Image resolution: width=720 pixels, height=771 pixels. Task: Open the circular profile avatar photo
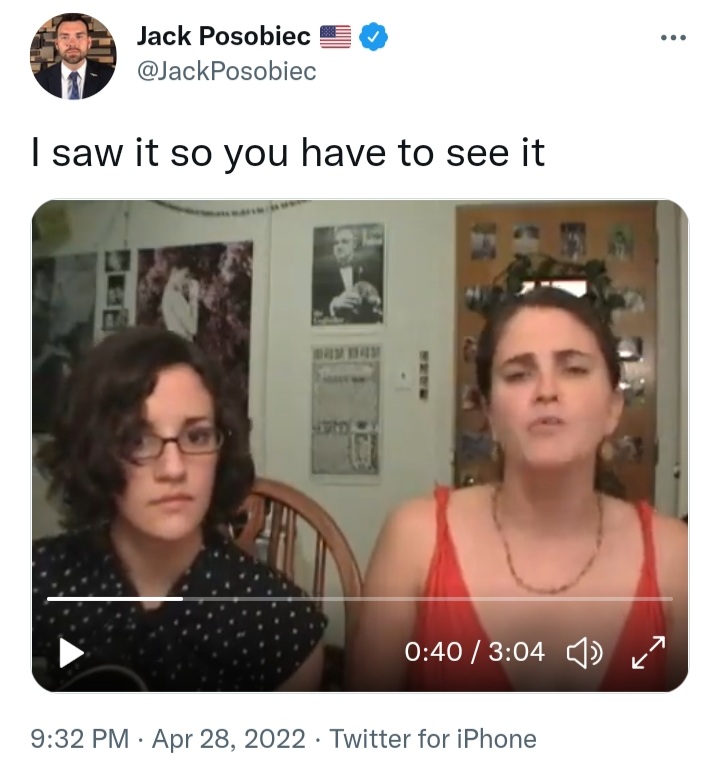[x=73, y=56]
